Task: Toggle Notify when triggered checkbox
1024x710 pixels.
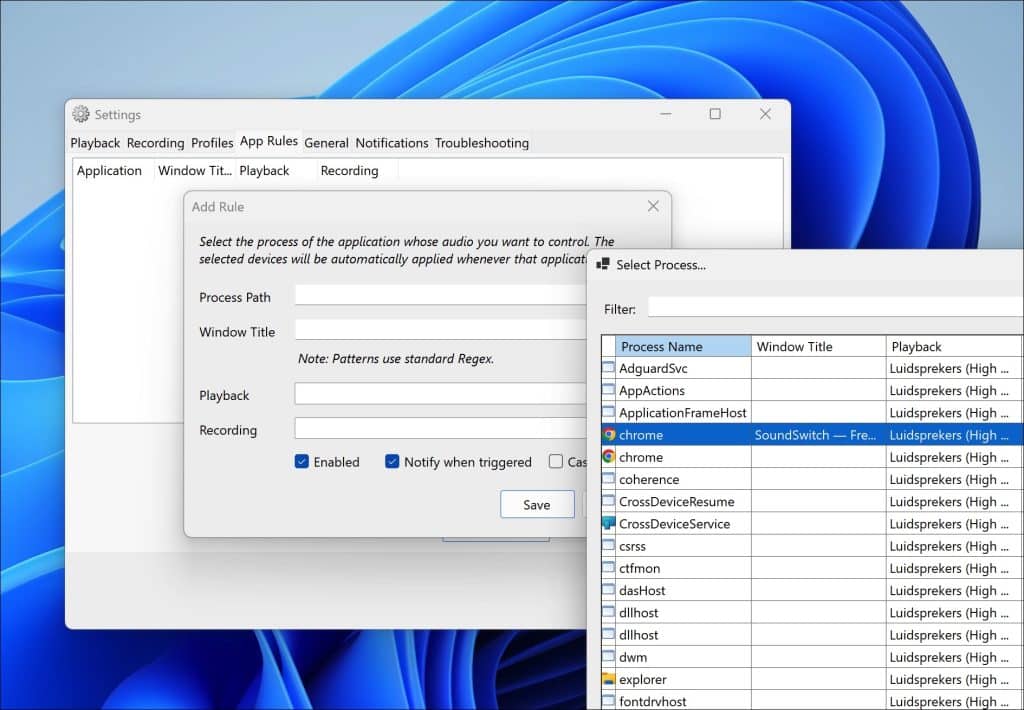Action: (x=392, y=462)
